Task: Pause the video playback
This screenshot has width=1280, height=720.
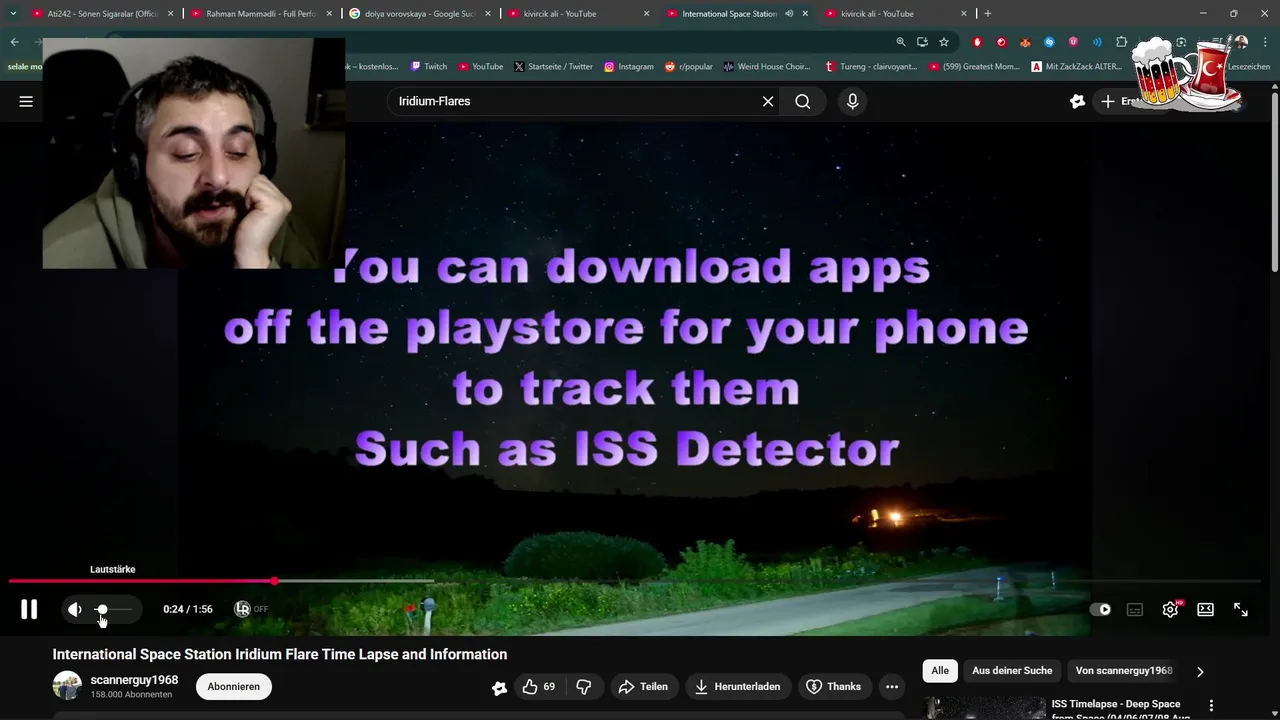Action: tap(29, 609)
